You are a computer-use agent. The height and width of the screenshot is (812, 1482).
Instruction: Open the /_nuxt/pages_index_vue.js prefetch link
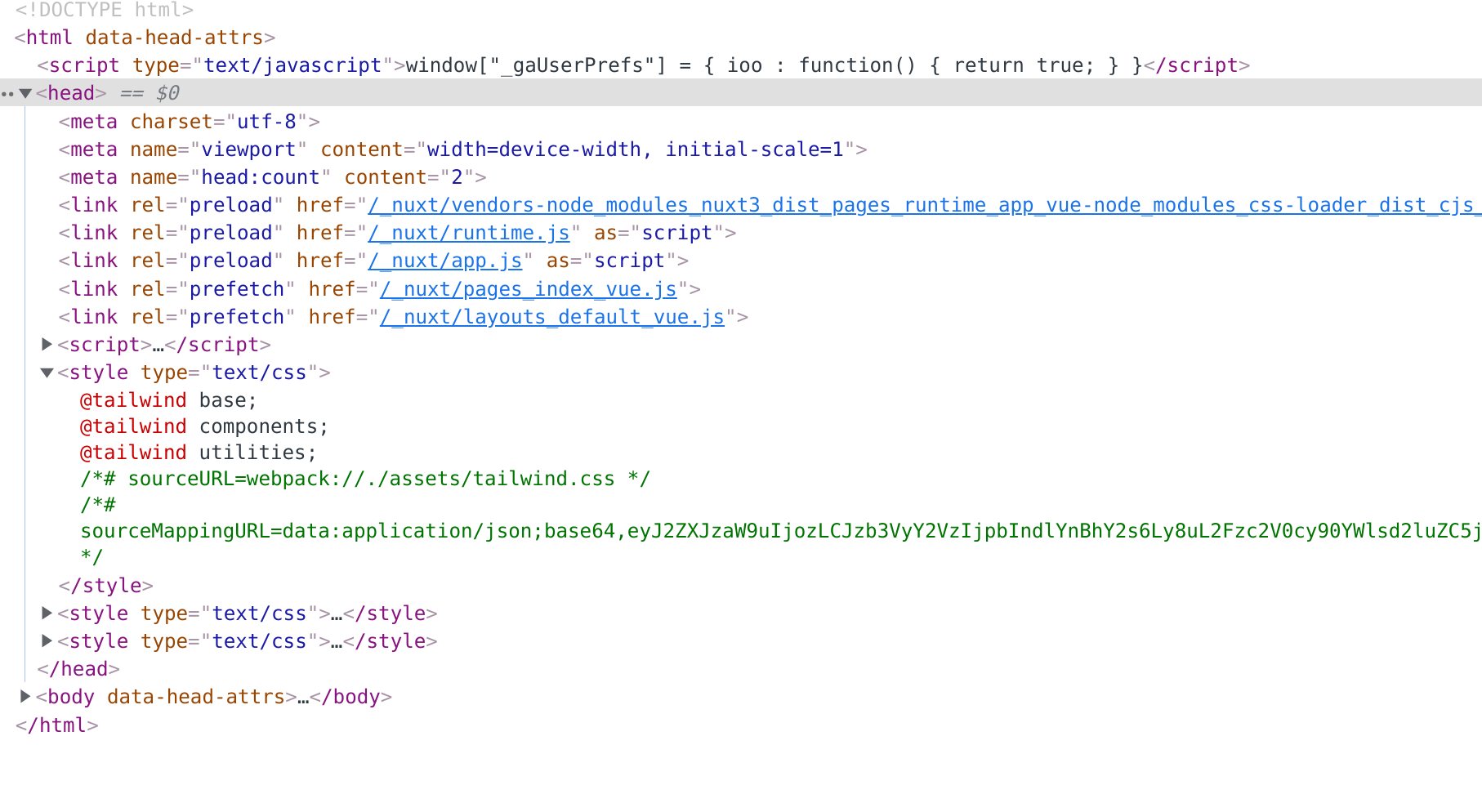529,289
